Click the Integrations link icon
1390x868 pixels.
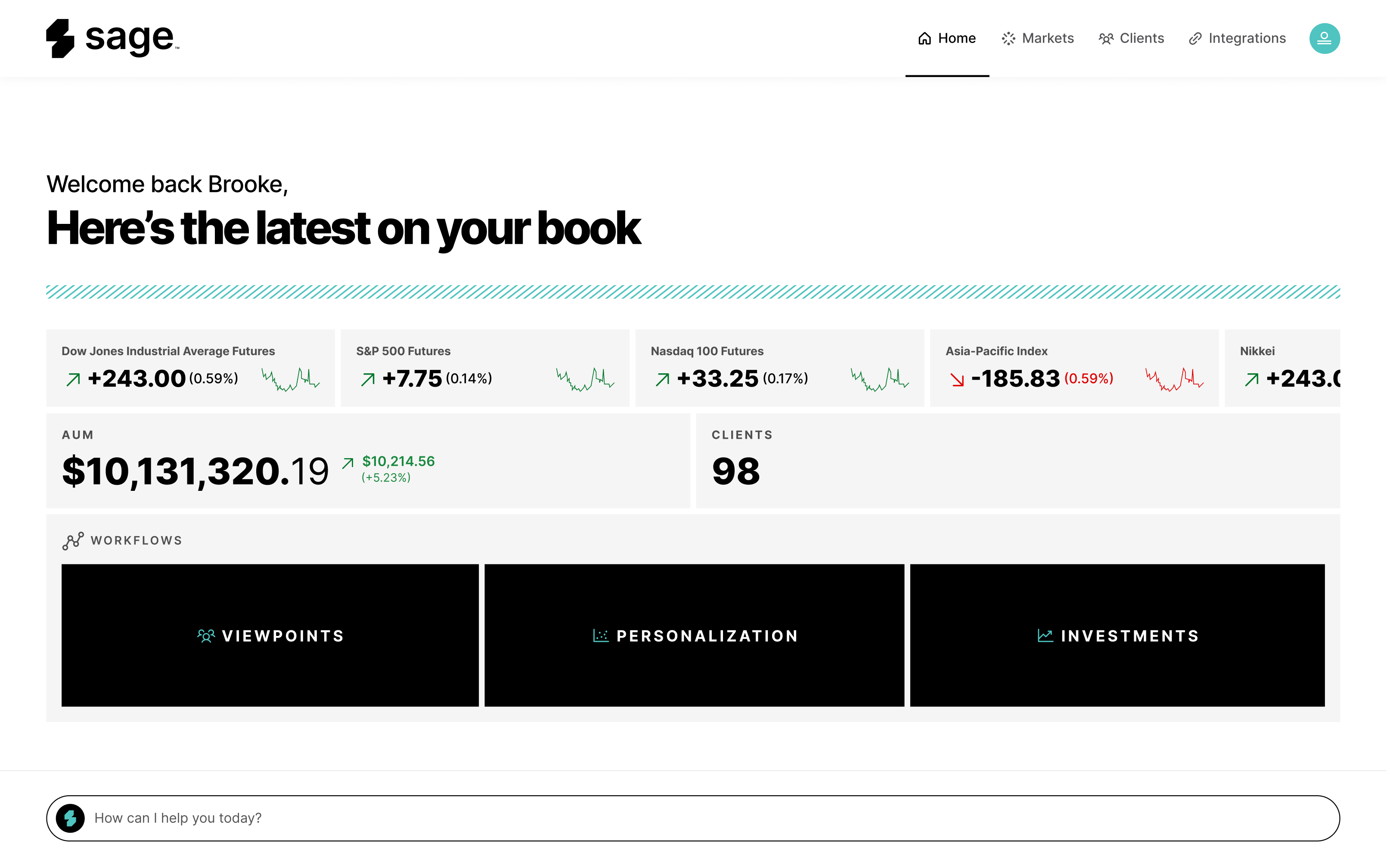tap(1196, 38)
